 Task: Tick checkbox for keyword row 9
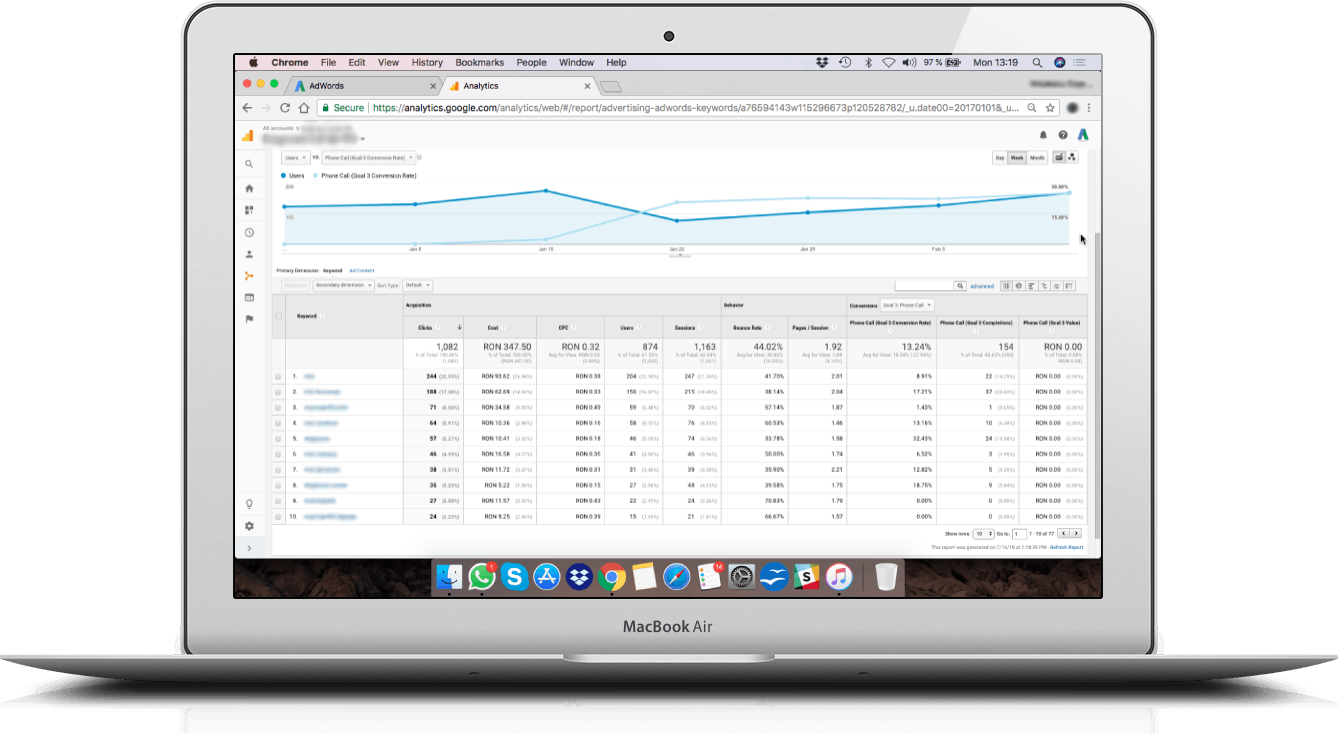[278, 501]
